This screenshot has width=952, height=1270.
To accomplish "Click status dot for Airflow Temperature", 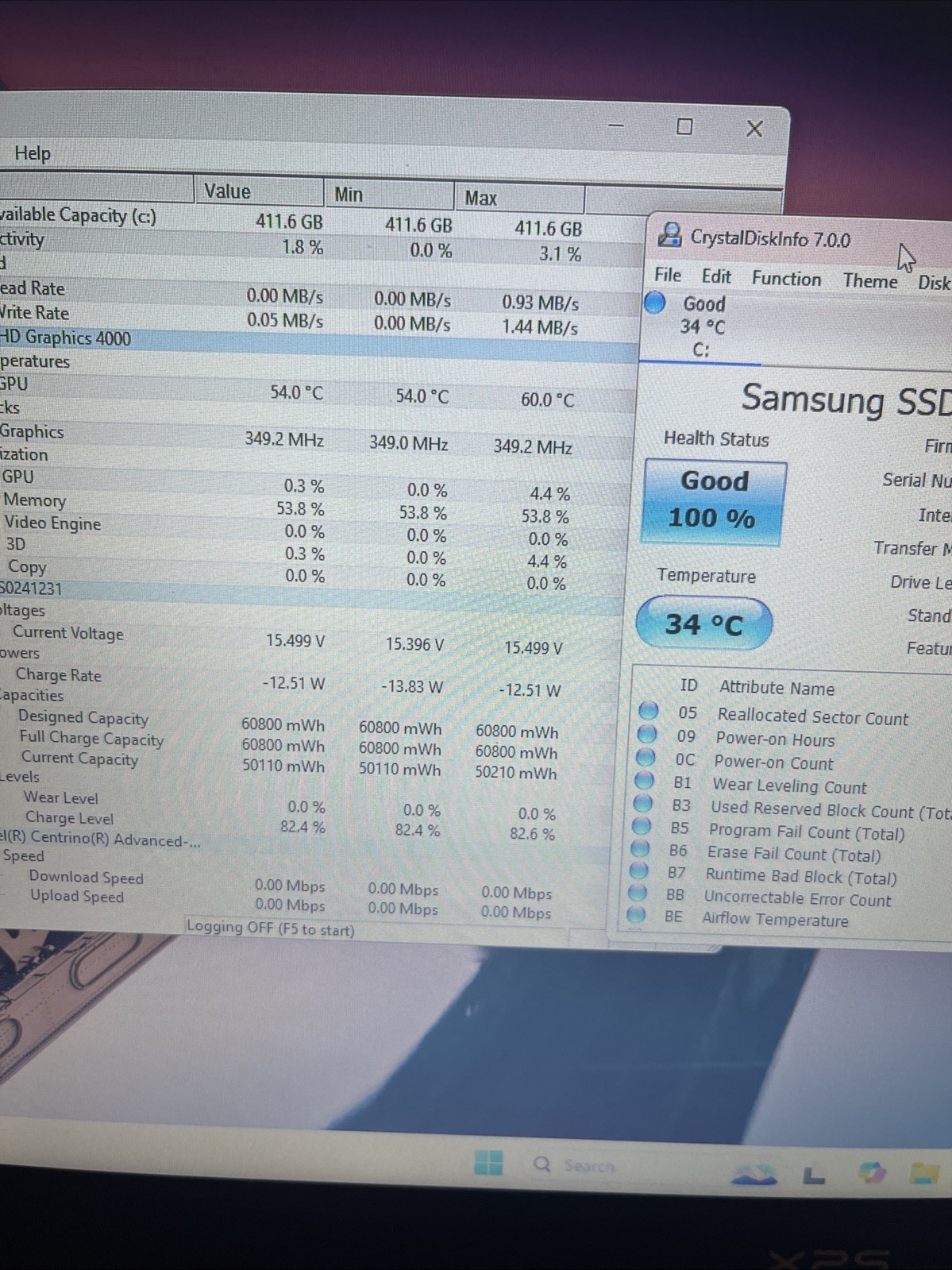I will [634, 914].
